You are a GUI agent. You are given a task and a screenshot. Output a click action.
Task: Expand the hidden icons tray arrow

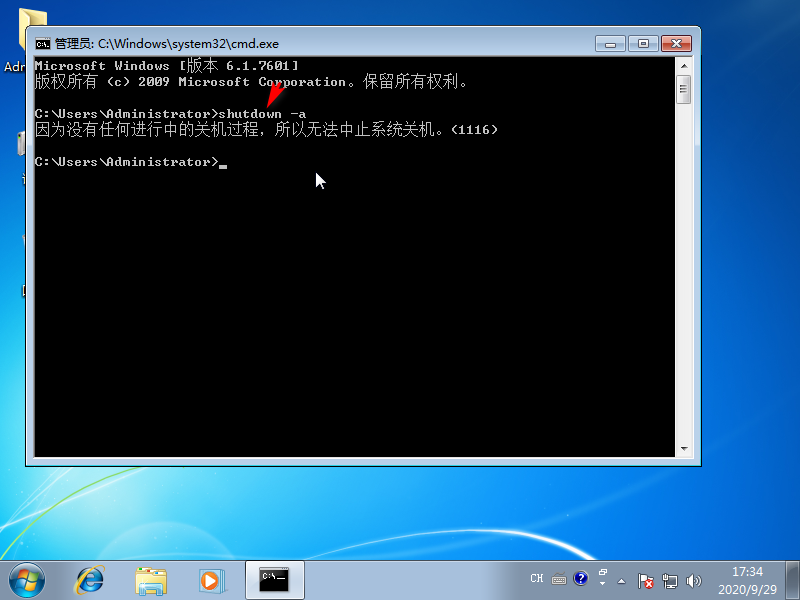pos(621,580)
